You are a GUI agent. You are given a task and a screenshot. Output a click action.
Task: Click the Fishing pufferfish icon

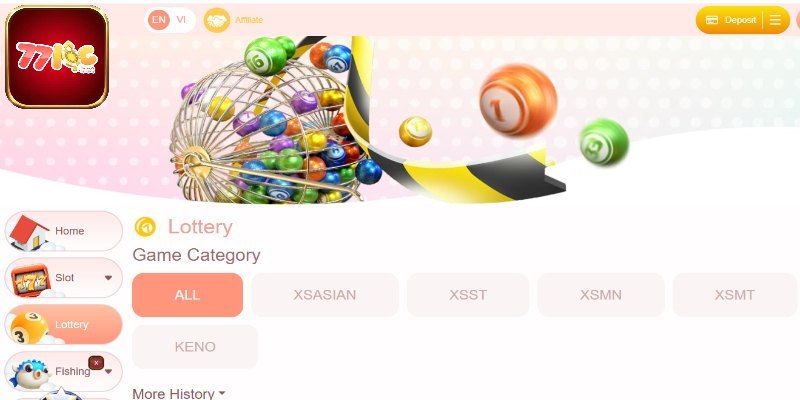(x=29, y=374)
